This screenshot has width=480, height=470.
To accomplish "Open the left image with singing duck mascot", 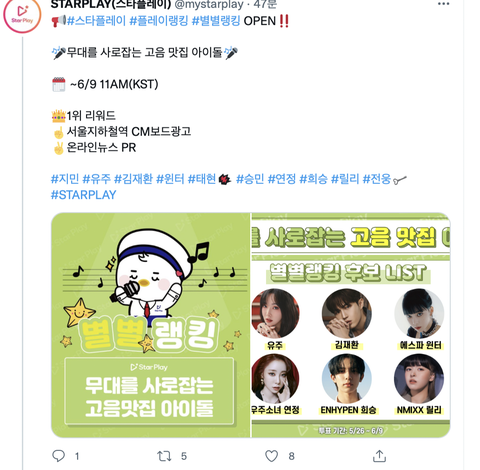I will tap(151, 325).
